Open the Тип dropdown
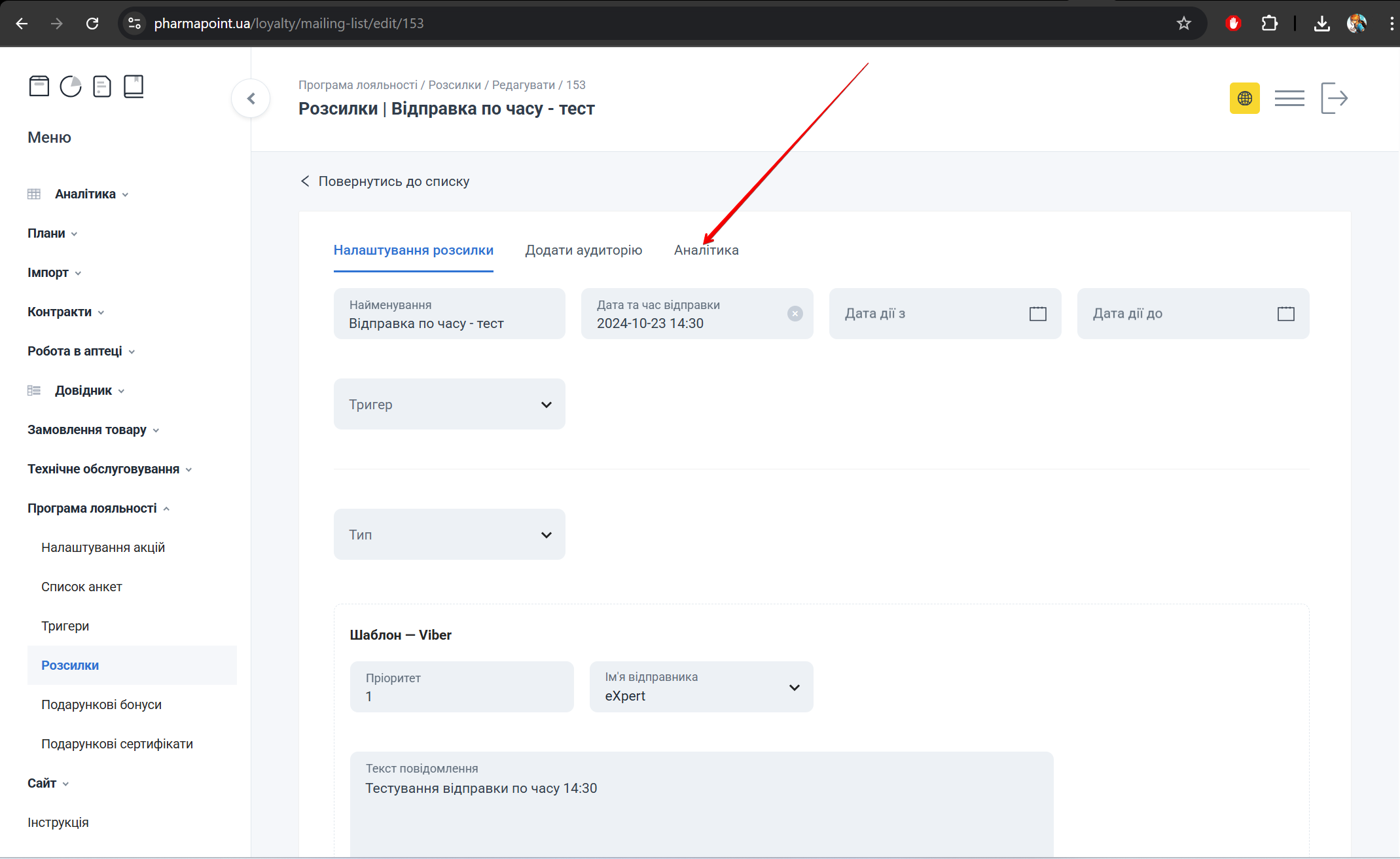Image resolution: width=1400 pixels, height=859 pixels. click(x=449, y=535)
